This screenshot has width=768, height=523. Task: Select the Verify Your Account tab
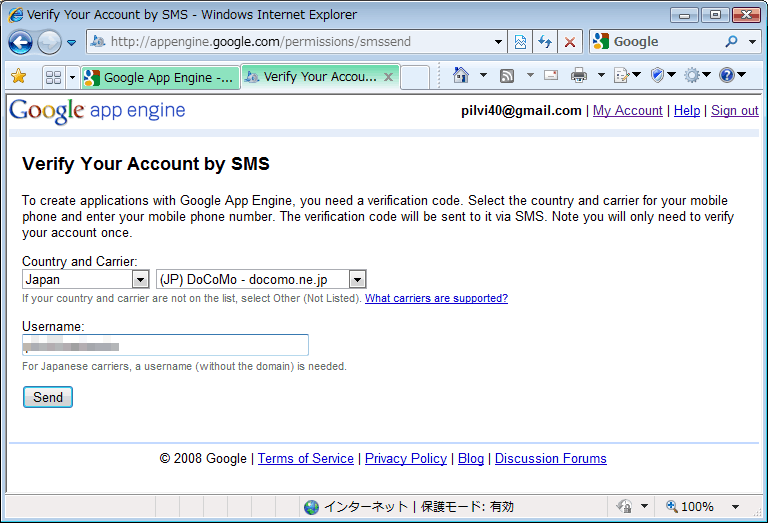pyautogui.click(x=313, y=77)
